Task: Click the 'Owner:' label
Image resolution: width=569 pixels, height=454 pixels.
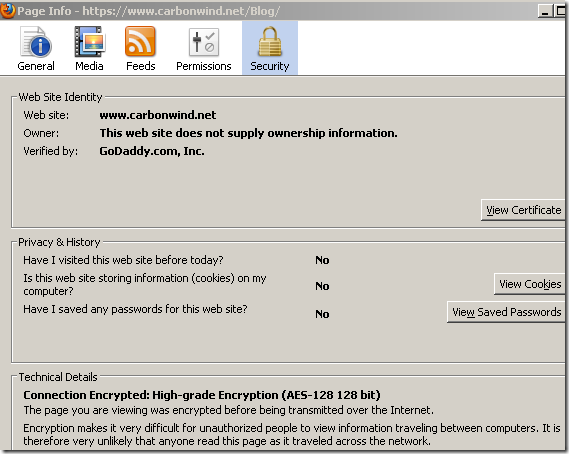Action: point(41,133)
